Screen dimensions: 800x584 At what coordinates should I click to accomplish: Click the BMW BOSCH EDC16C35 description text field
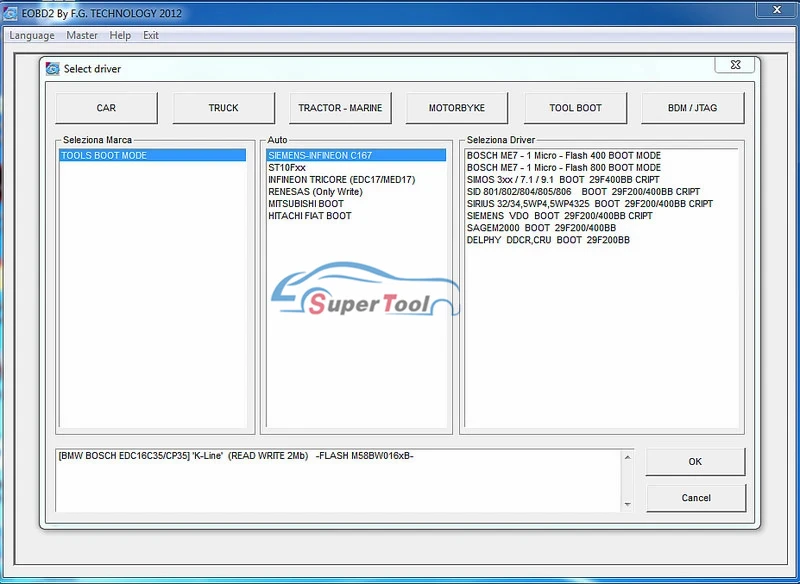[339, 481]
